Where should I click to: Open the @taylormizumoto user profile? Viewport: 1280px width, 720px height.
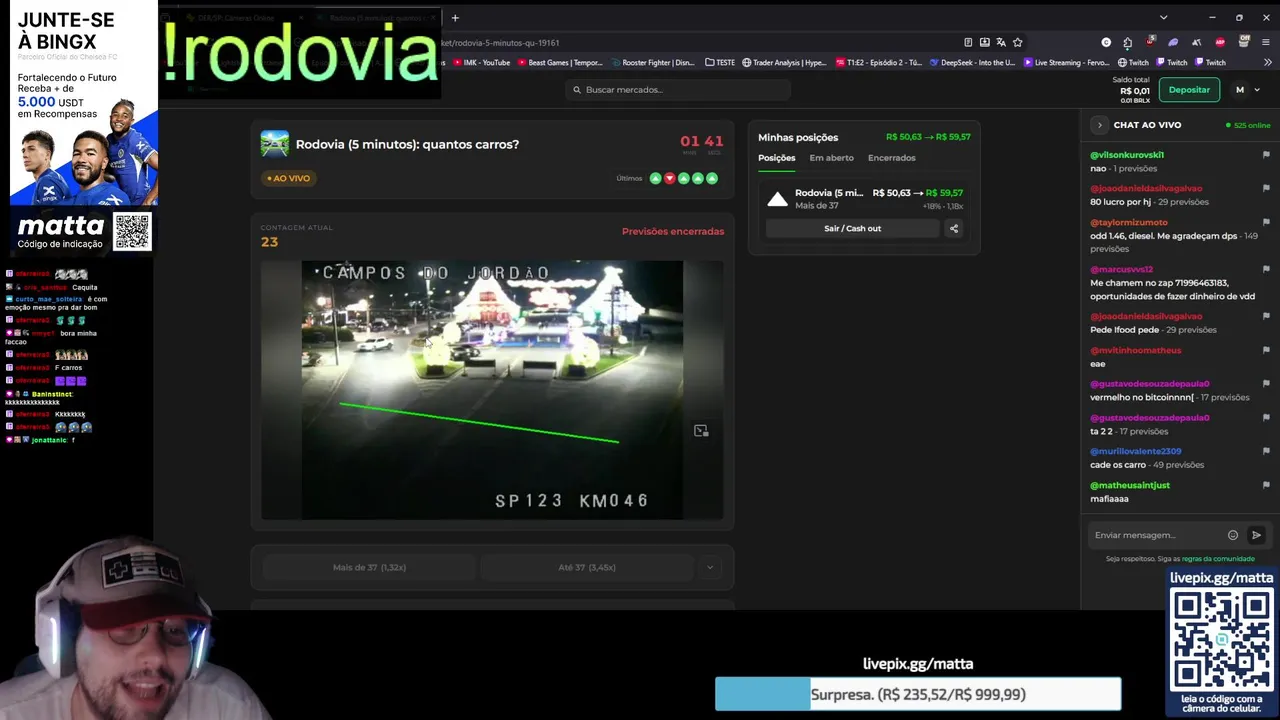[x=1129, y=222]
